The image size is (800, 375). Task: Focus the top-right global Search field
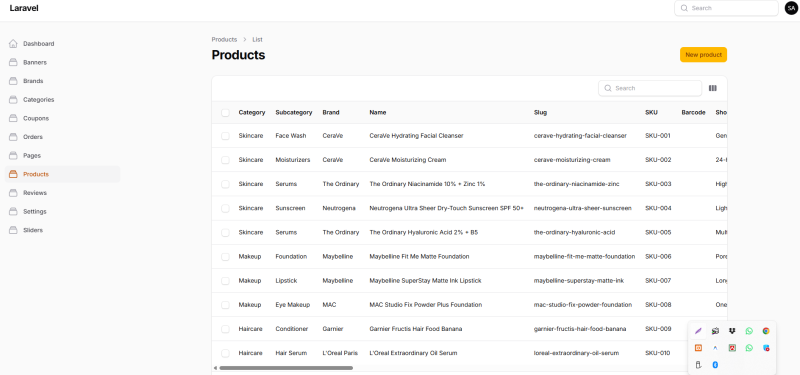click(727, 8)
